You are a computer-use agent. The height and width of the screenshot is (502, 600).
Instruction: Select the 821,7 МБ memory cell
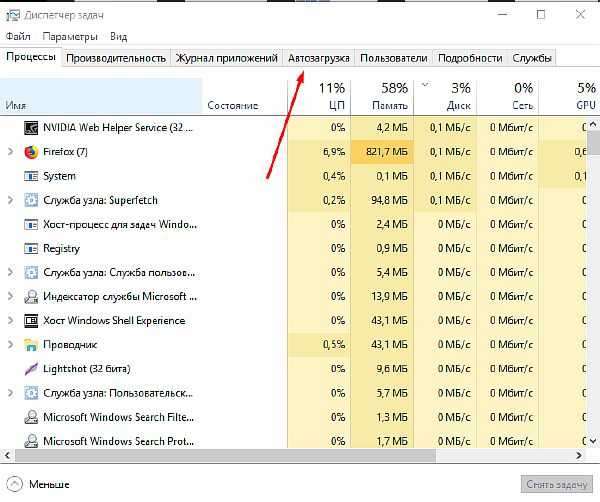382,152
